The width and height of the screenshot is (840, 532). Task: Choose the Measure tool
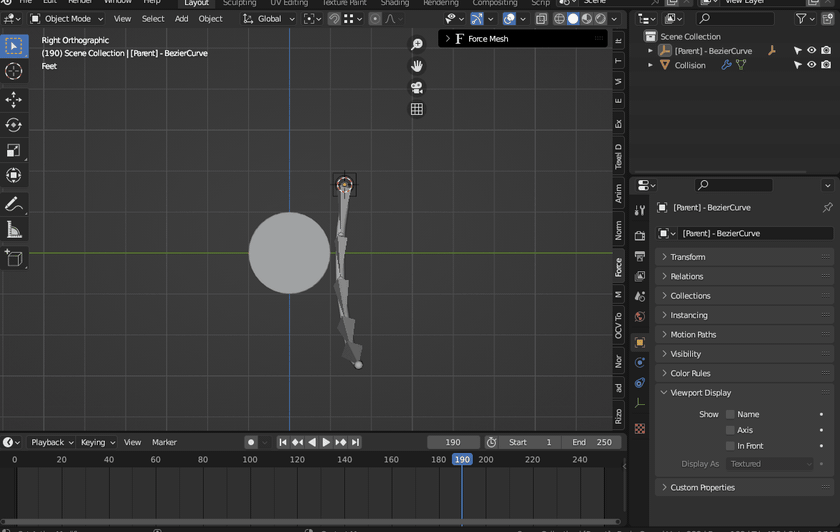pos(13,230)
